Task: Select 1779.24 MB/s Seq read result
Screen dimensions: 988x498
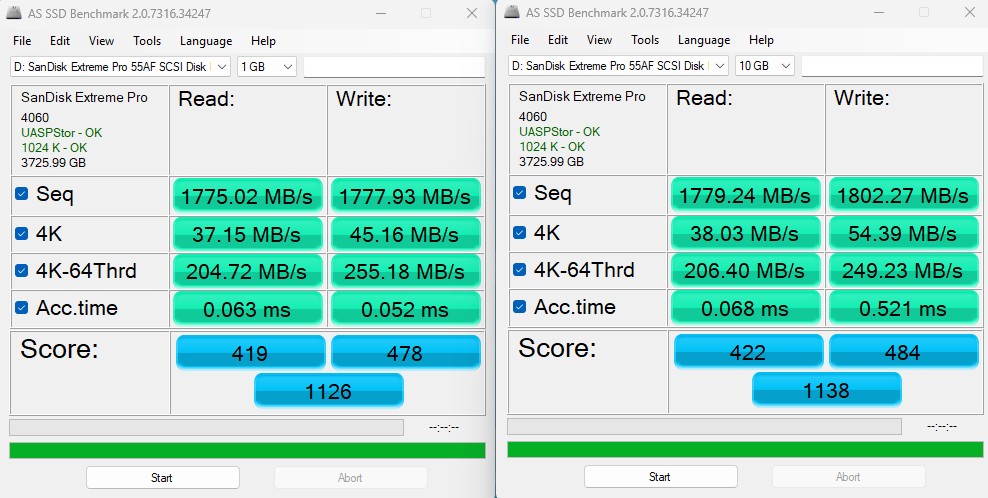Action: 745,194
